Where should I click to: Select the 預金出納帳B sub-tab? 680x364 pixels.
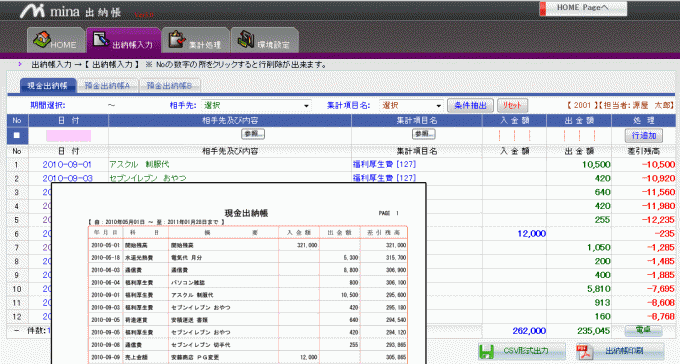click(170, 85)
